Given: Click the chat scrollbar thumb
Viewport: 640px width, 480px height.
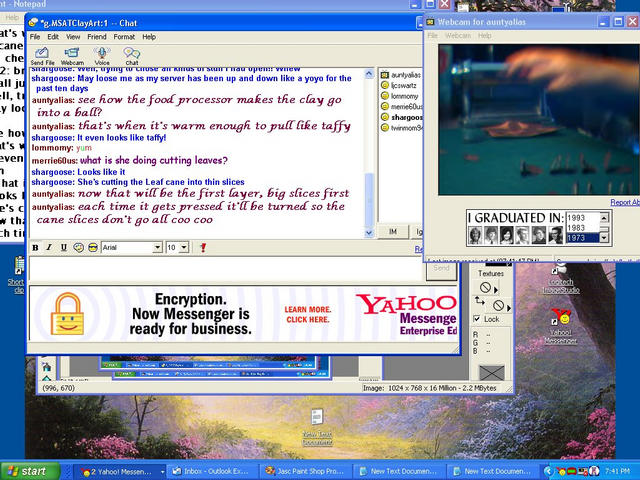Looking at the screenshot, I should pyautogui.click(x=369, y=200).
